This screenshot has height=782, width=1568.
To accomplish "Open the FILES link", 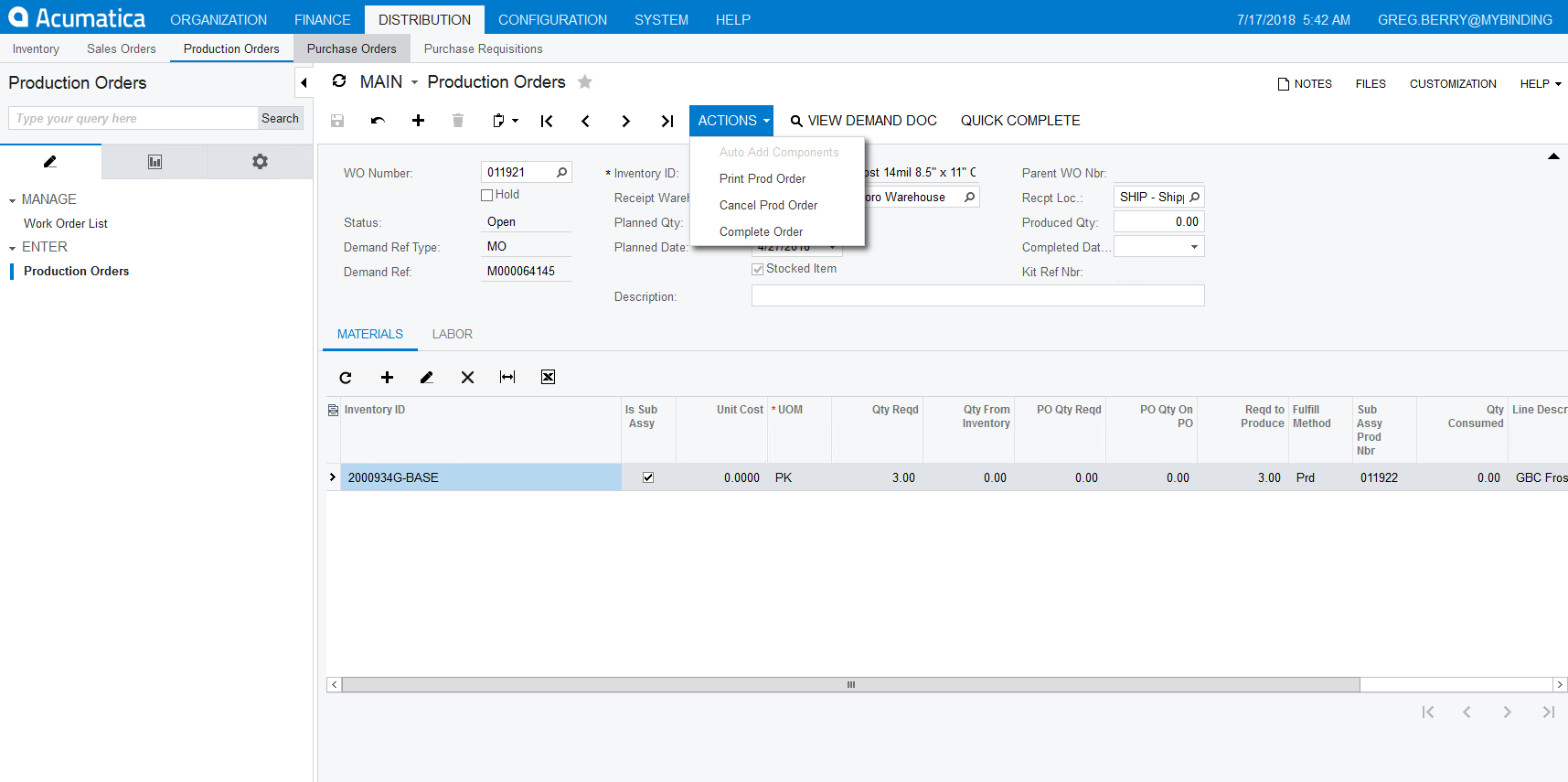I will 1371,83.
